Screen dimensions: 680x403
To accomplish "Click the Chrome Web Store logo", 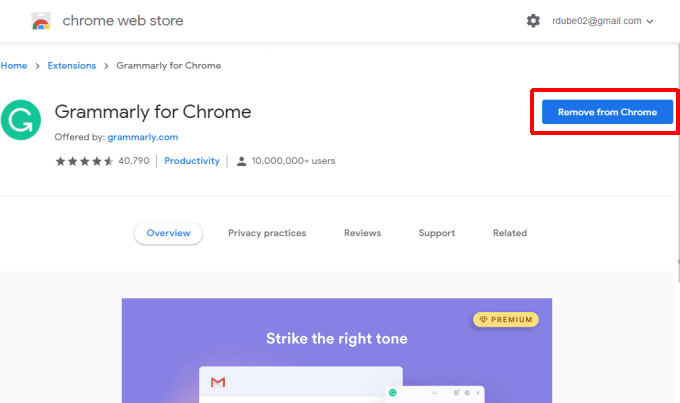I will (41, 21).
